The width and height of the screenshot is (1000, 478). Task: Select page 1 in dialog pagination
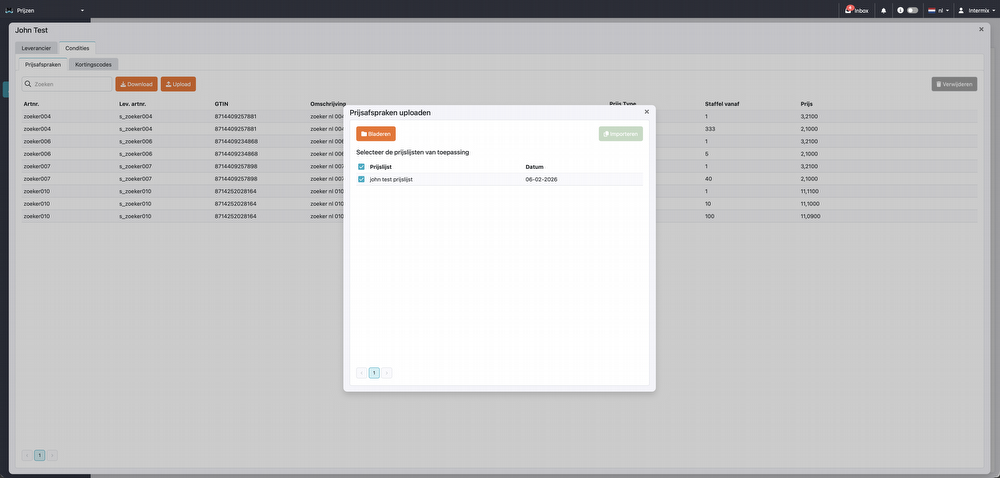pyautogui.click(x=374, y=373)
